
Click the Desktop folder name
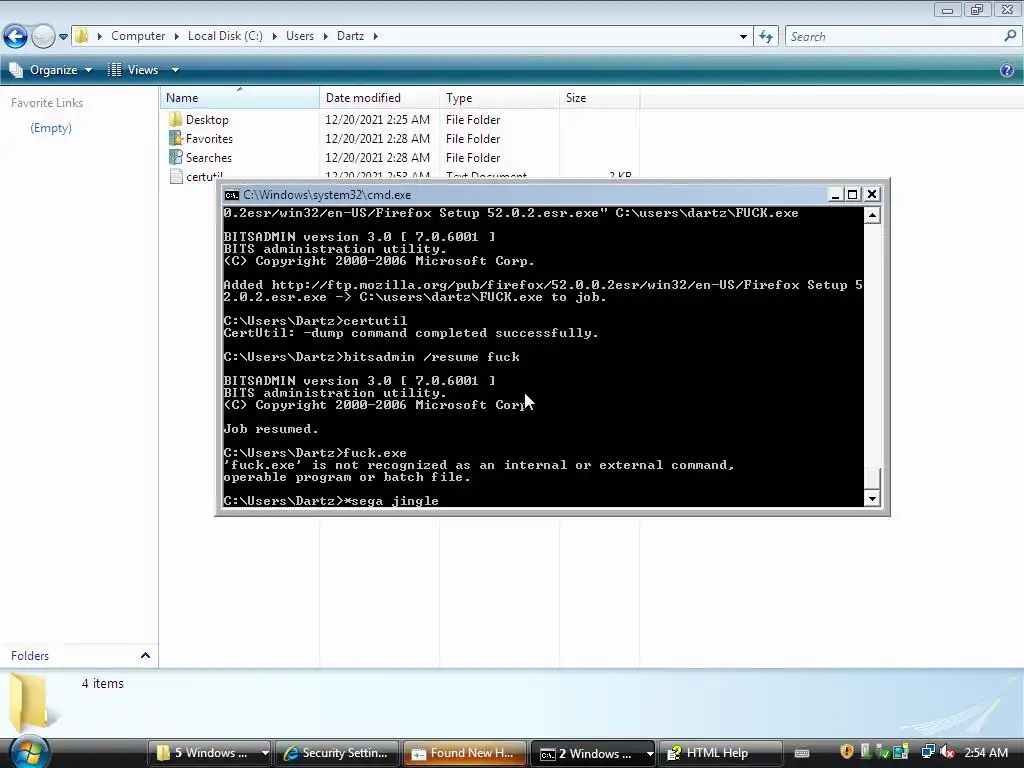tap(207, 120)
